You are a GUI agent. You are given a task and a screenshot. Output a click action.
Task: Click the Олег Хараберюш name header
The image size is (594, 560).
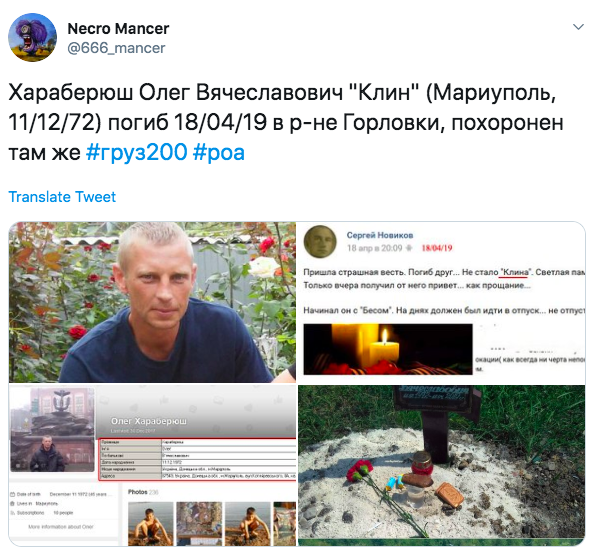(148, 421)
